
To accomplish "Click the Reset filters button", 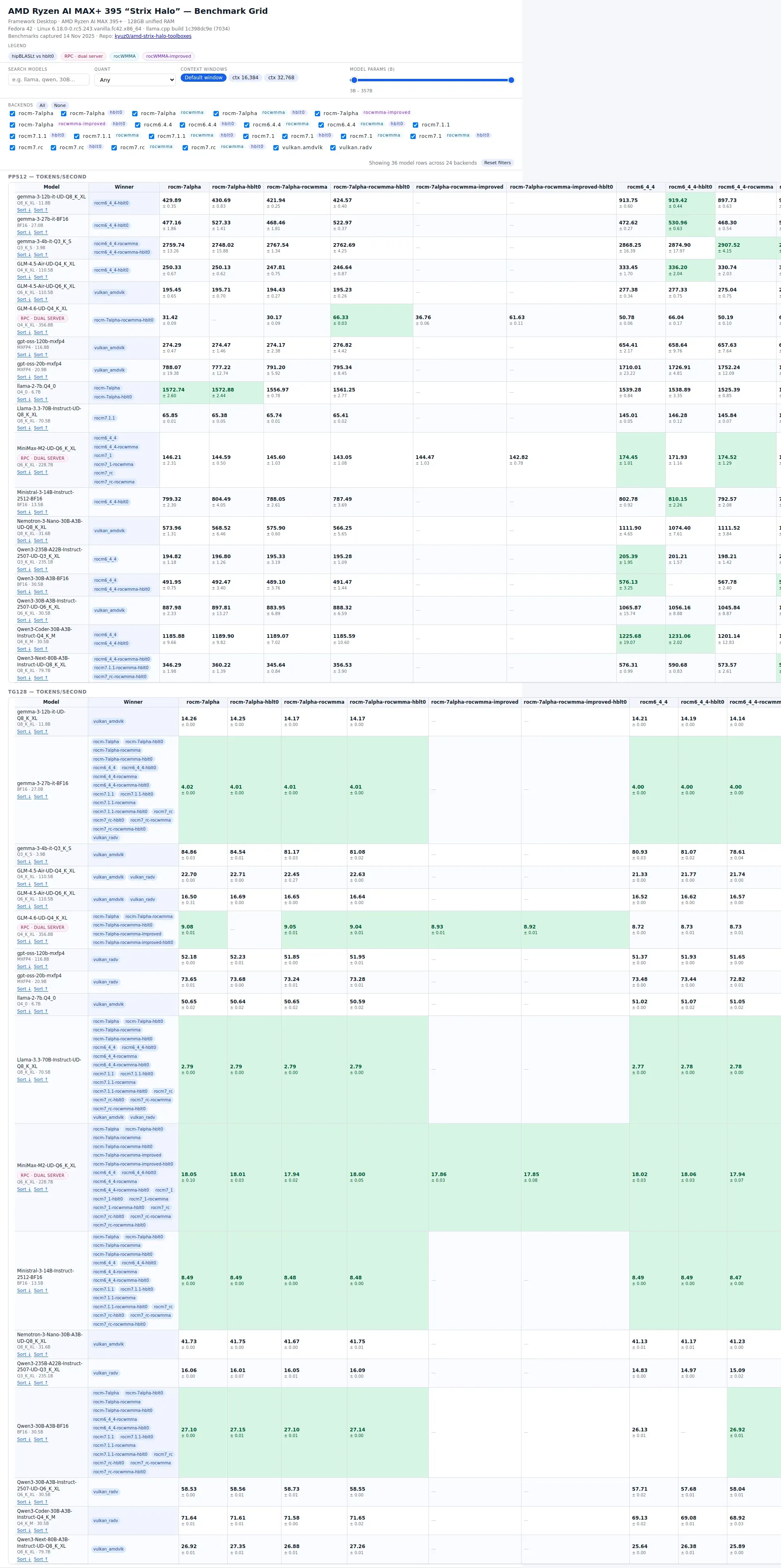I will point(497,163).
